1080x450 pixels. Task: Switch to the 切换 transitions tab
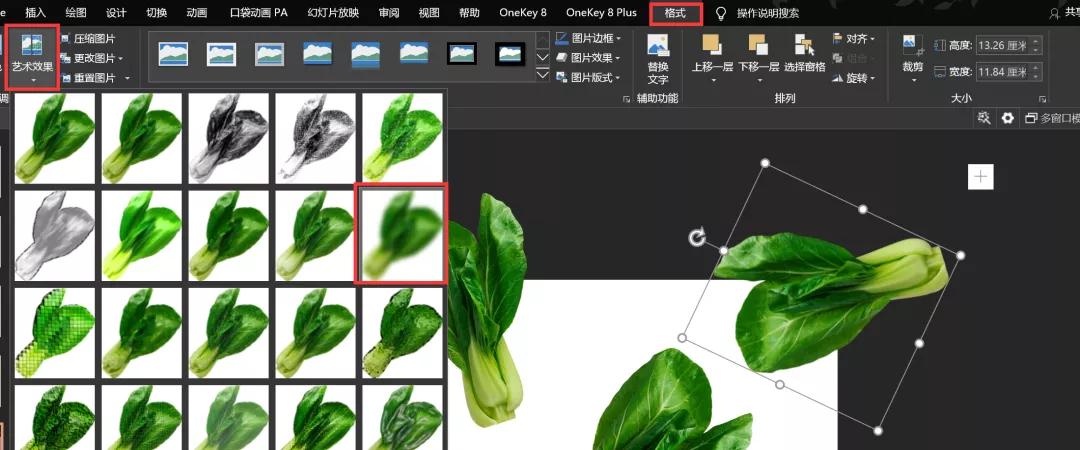(x=156, y=12)
